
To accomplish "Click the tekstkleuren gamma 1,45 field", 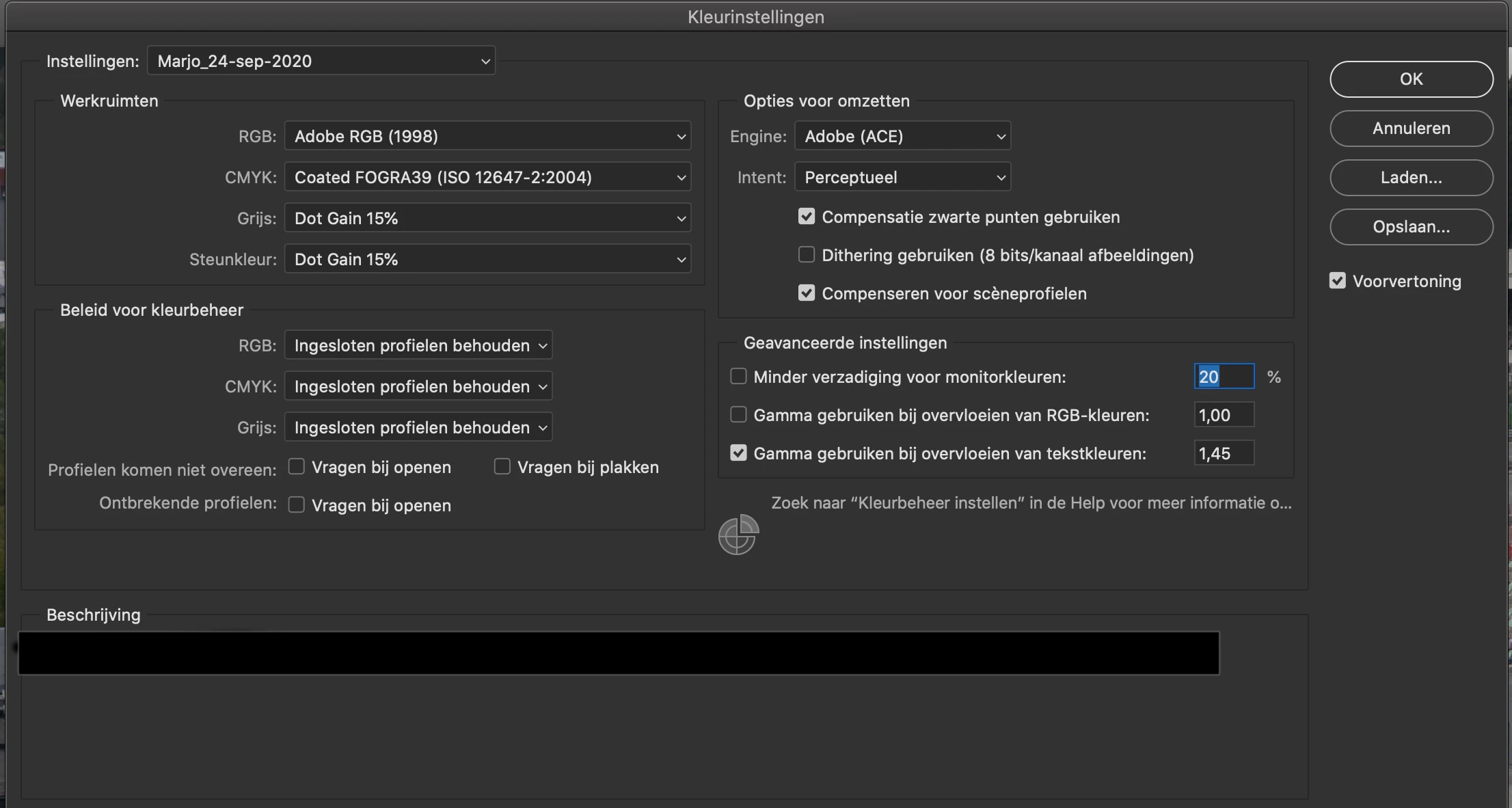I will 1224,453.
